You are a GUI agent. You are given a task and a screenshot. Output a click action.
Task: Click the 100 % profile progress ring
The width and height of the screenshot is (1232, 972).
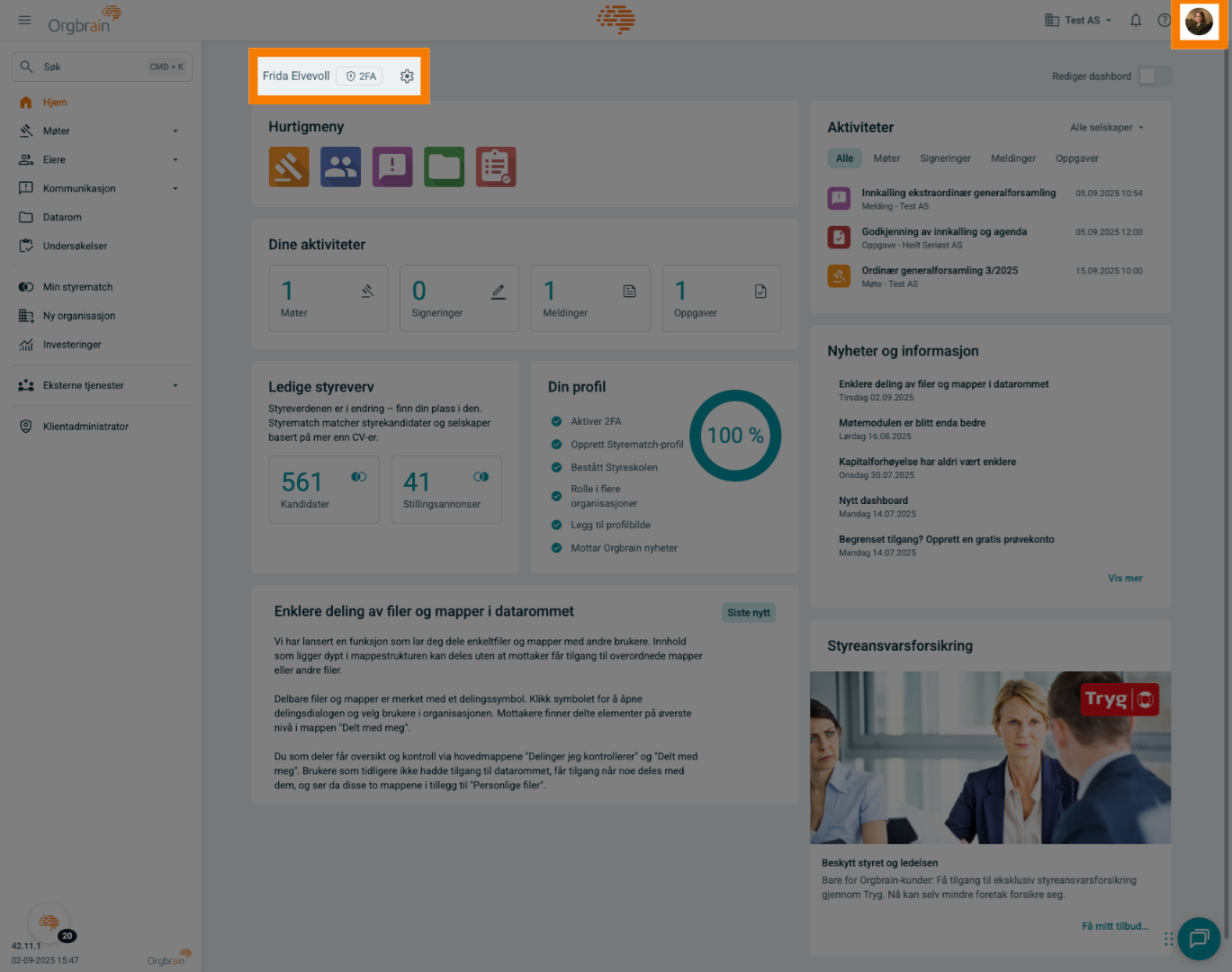pos(735,436)
